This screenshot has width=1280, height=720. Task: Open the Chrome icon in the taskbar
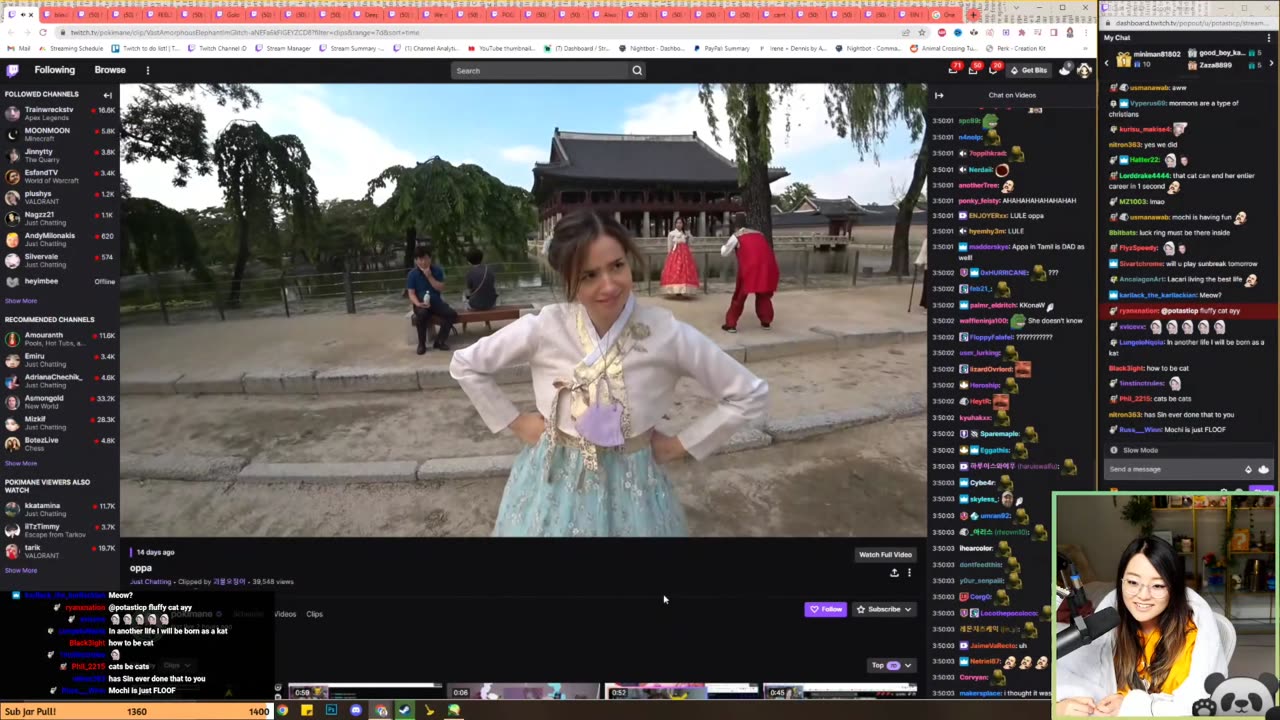point(283,711)
